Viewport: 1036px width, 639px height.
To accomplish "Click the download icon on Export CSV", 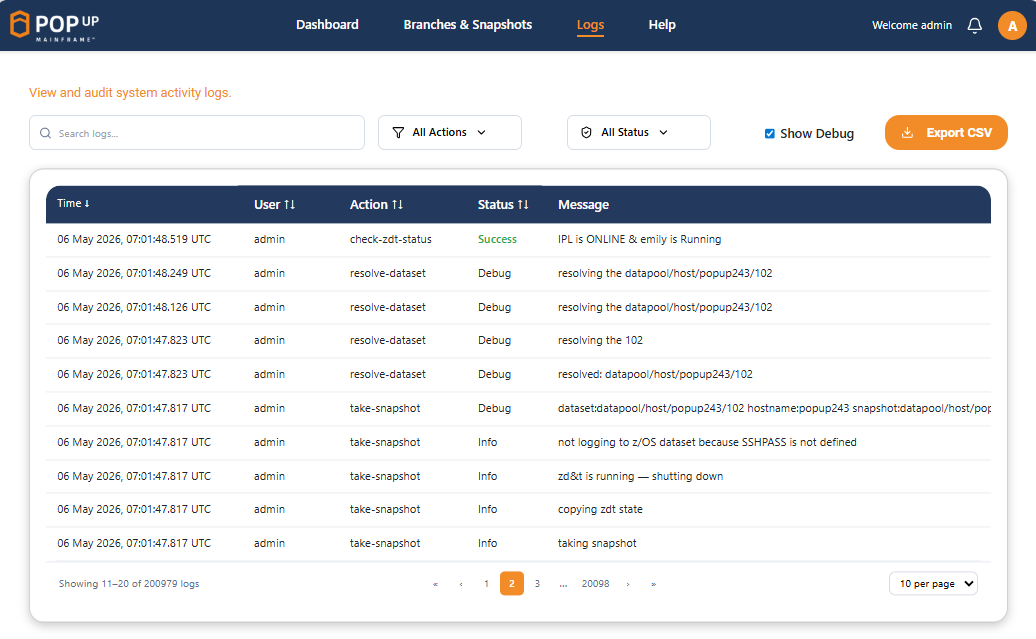I will tap(907, 133).
